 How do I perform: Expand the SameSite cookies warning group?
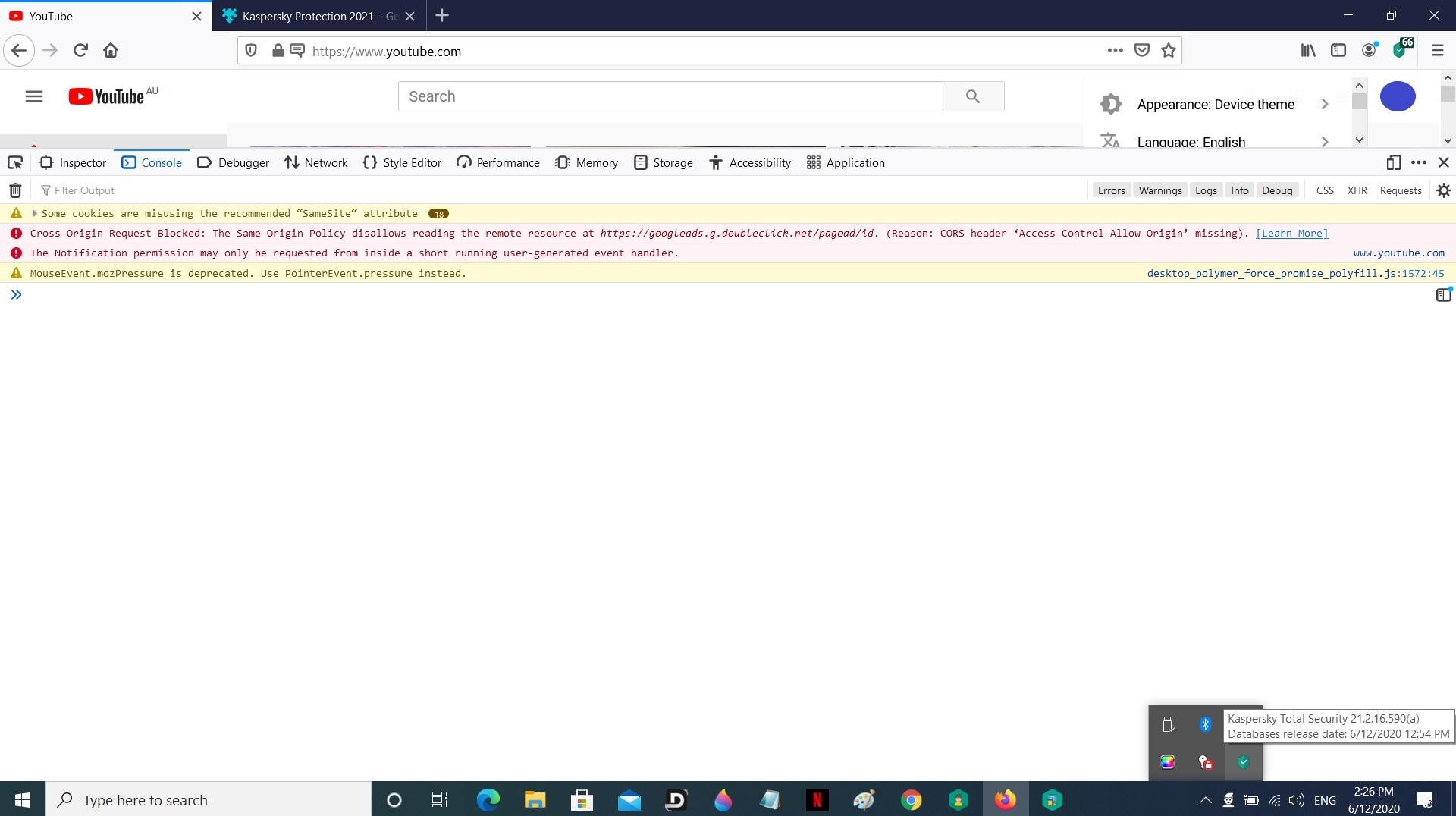point(34,213)
